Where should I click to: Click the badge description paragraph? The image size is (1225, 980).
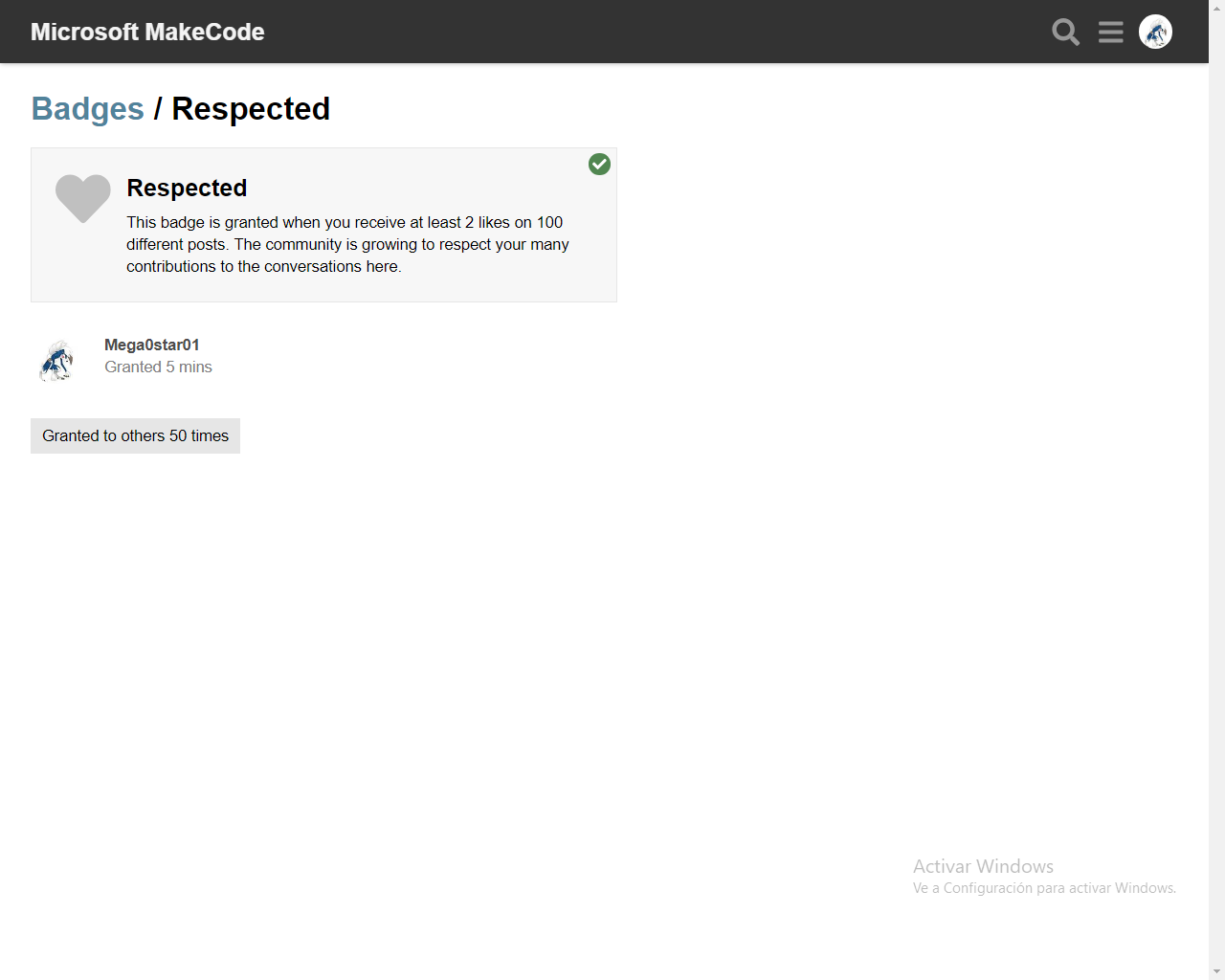click(x=347, y=244)
